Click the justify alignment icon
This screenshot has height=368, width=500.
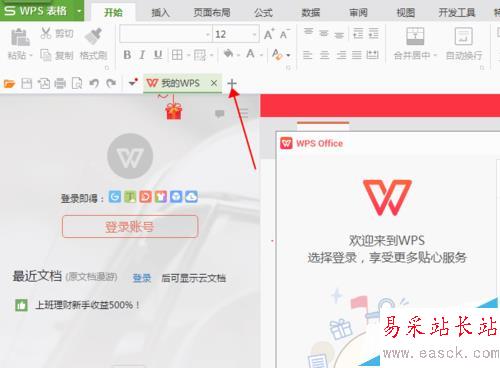357,55
